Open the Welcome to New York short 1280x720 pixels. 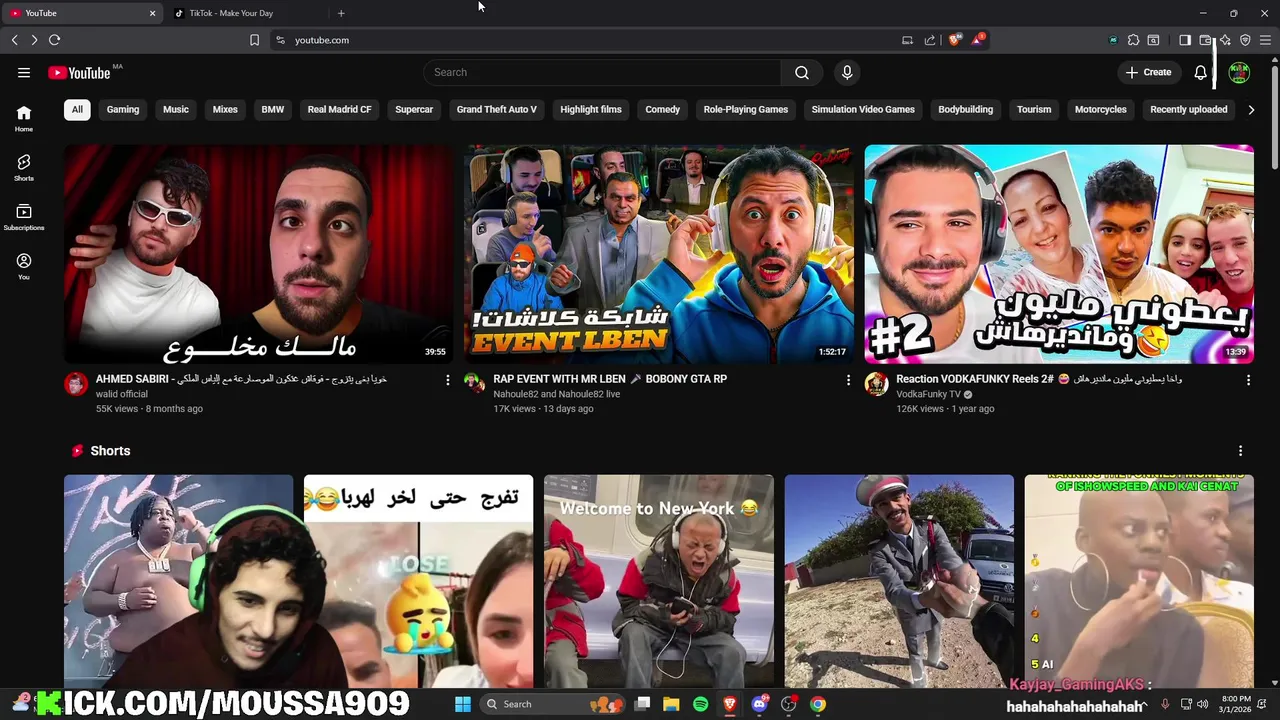pos(658,581)
